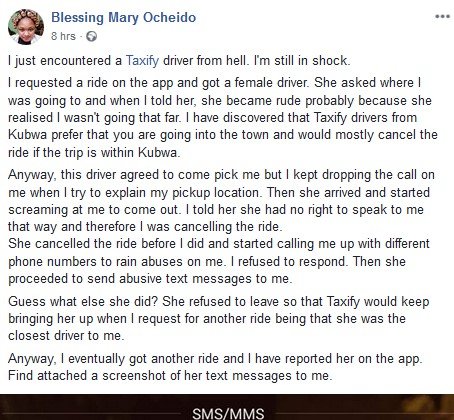Open Blessing Mary Ocheido's profile picture
Viewport: 454px width, 420px height.
click(x=26, y=27)
